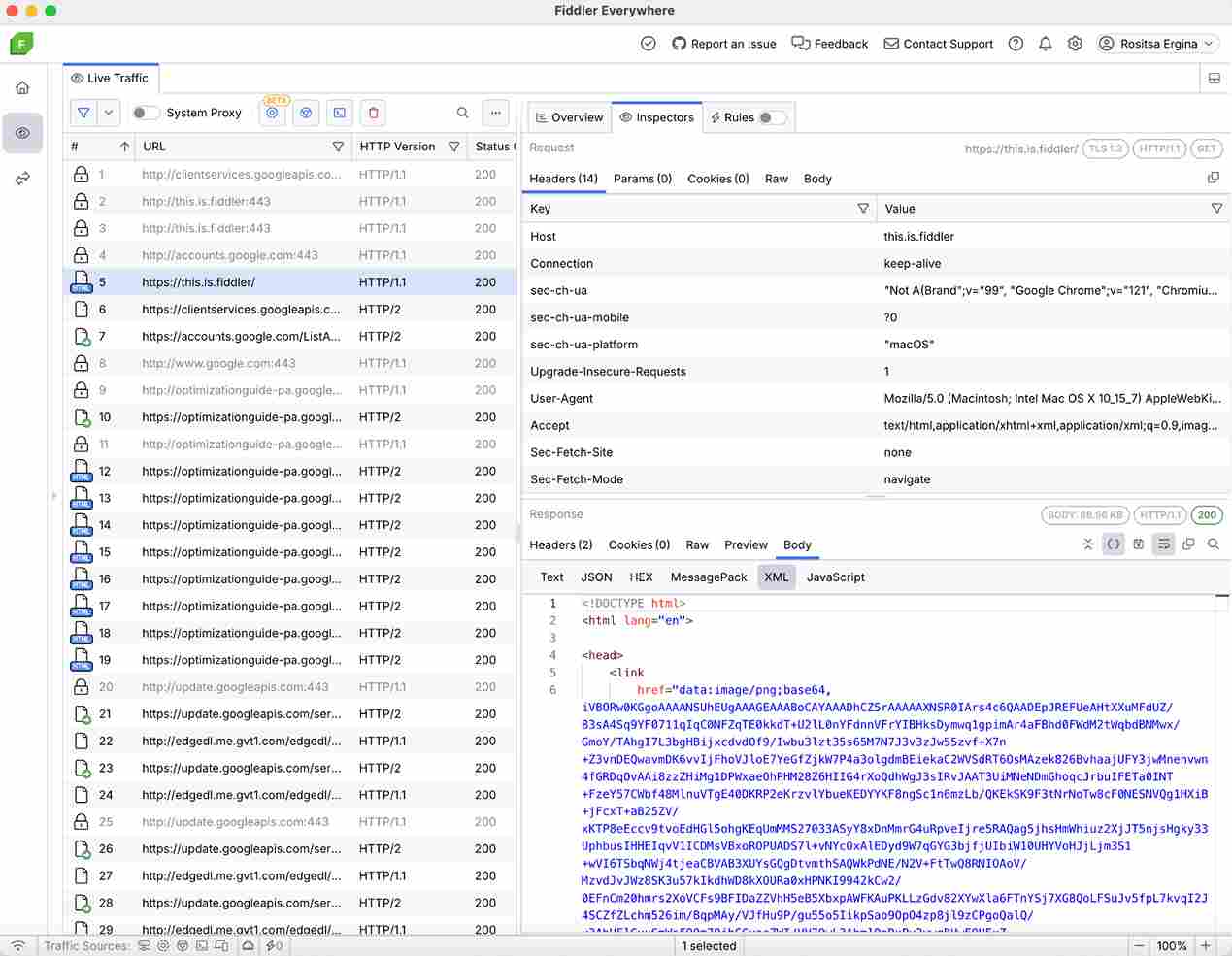Expand the capture filter dropdown arrow
The height and width of the screenshot is (956, 1232).
coord(108,113)
